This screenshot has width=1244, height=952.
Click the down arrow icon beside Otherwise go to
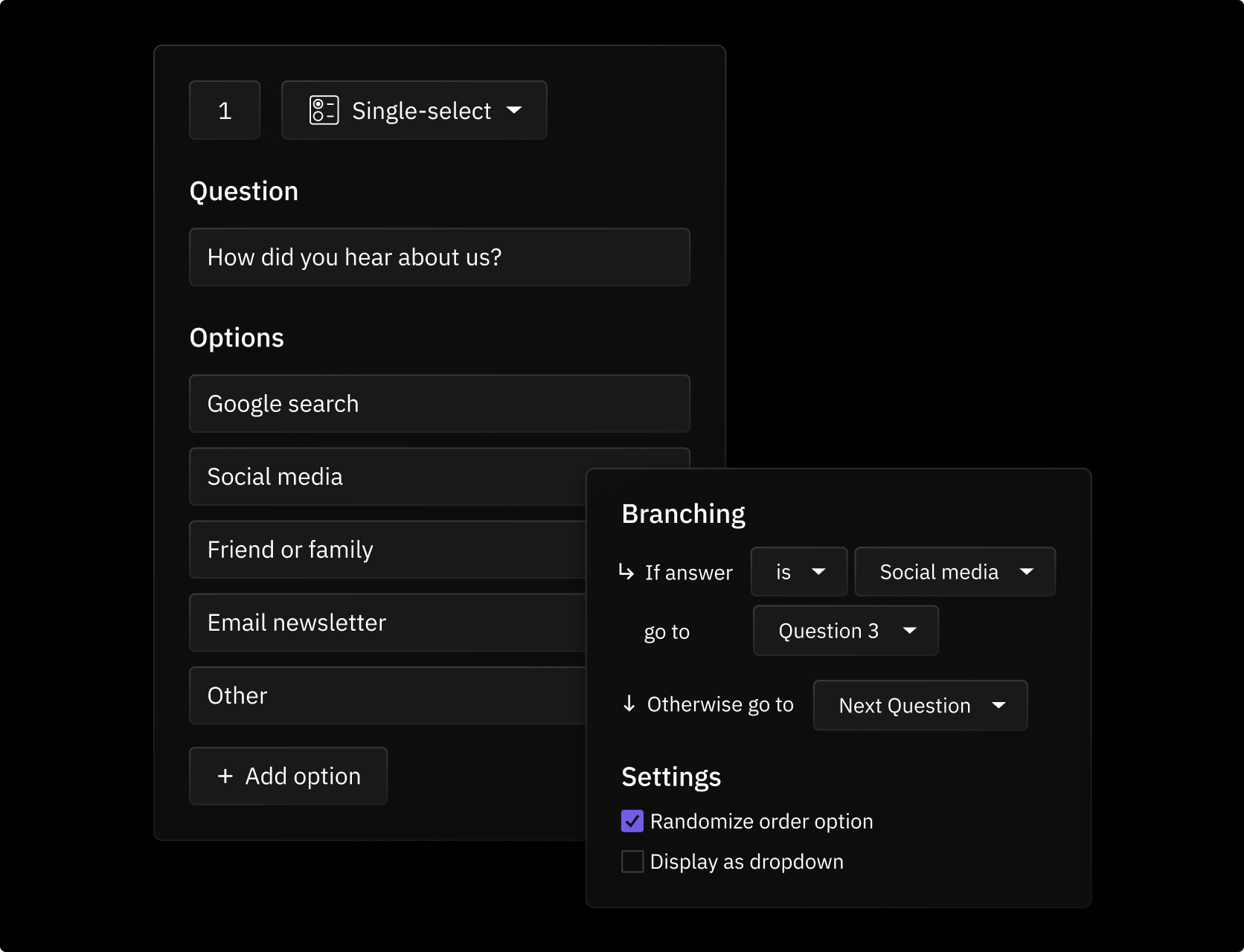(x=629, y=704)
